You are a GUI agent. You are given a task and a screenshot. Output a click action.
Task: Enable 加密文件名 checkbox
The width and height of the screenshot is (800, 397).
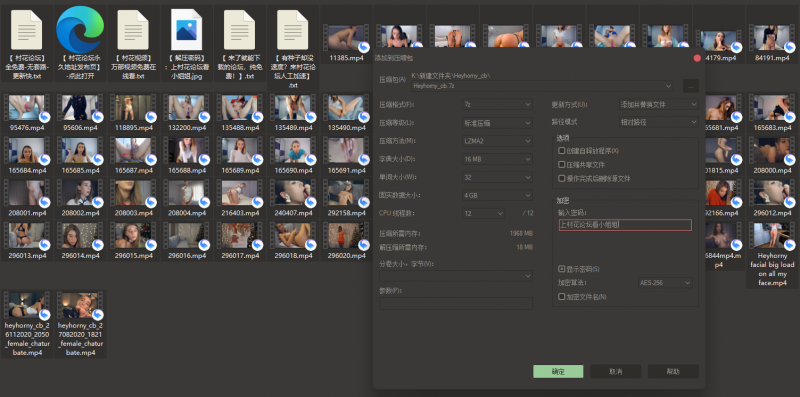562,296
